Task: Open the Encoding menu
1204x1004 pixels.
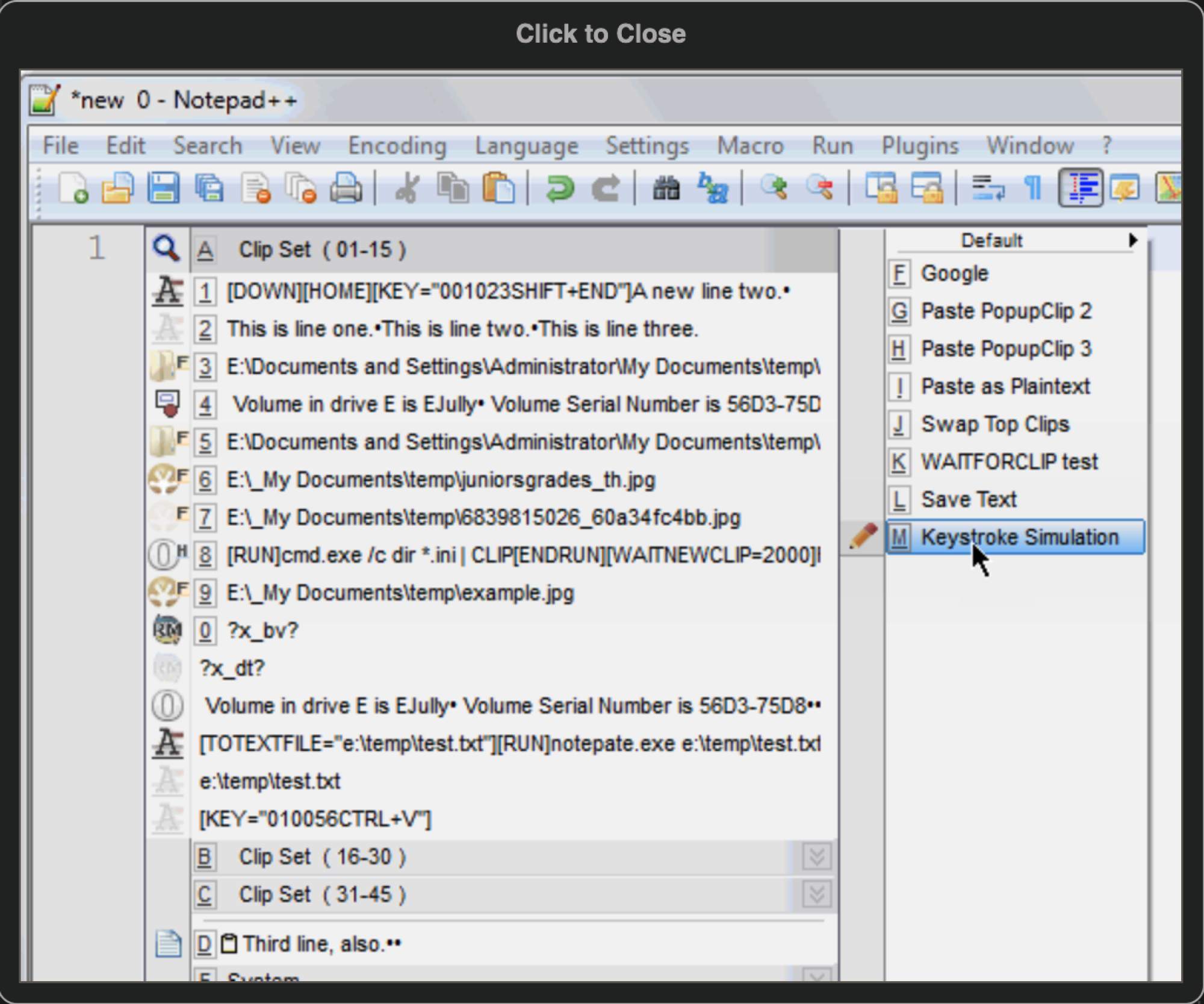Action: [397, 145]
